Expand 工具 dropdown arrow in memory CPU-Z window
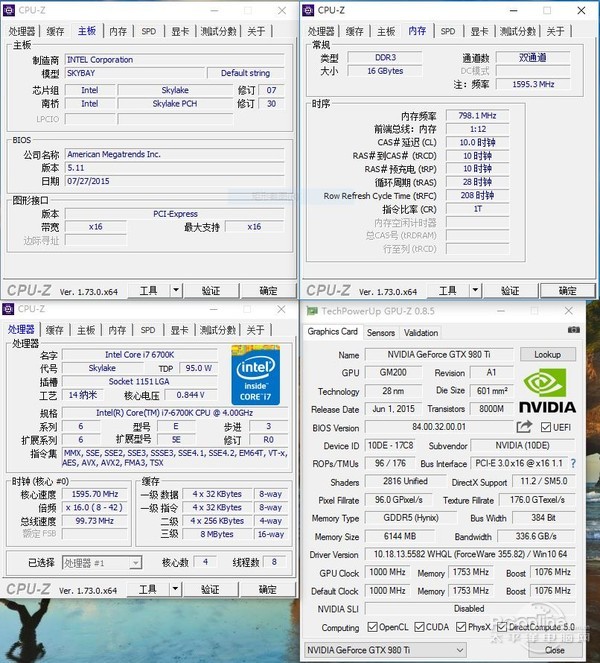Screen dimensions: 600x663 [x=475, y=290]
